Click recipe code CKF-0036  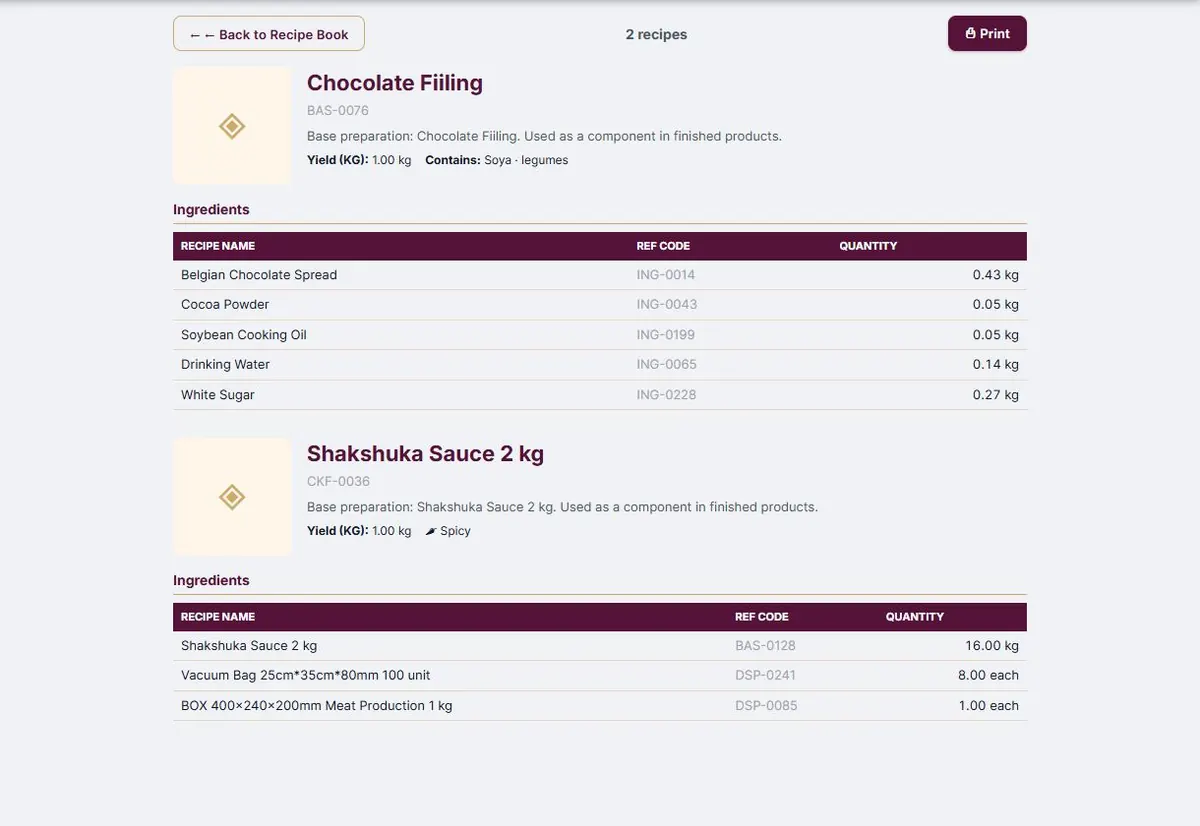point(338,481)
